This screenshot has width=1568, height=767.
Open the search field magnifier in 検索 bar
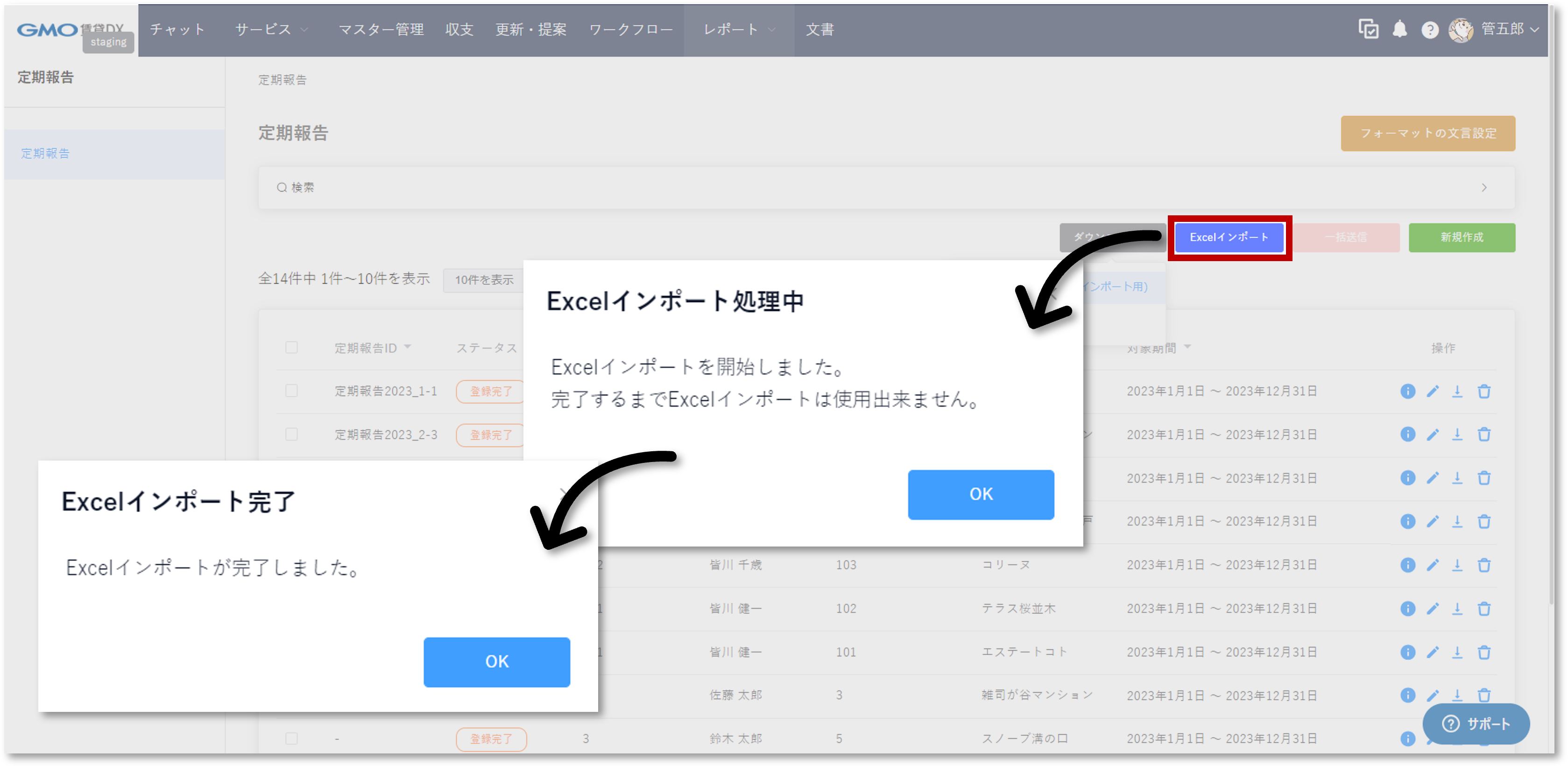tap(282, 187)
